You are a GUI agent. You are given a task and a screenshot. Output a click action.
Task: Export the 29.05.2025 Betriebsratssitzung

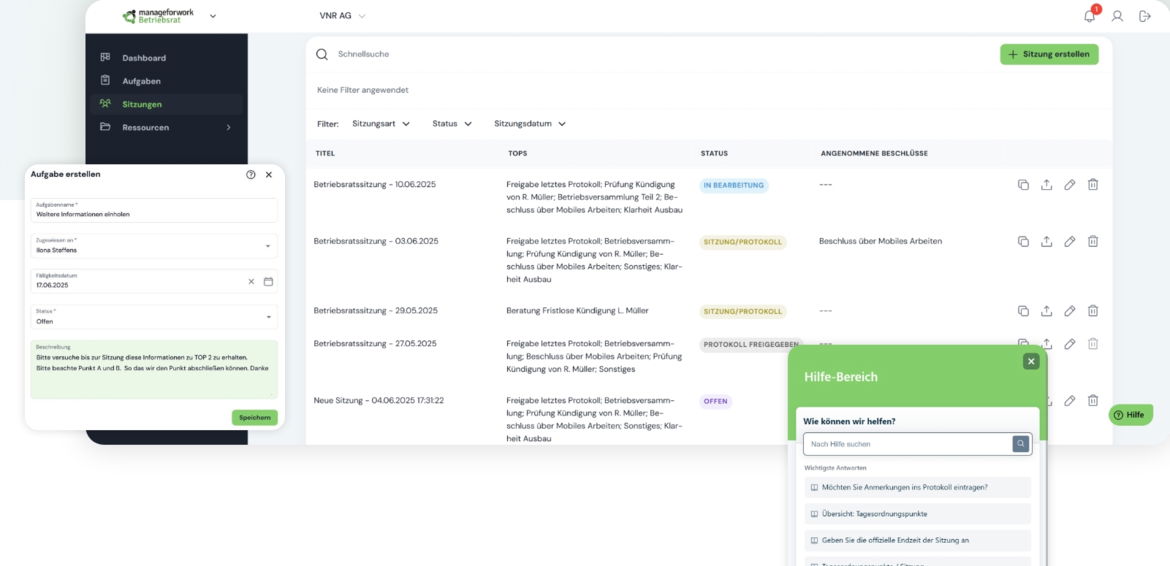click(1046, 311)
